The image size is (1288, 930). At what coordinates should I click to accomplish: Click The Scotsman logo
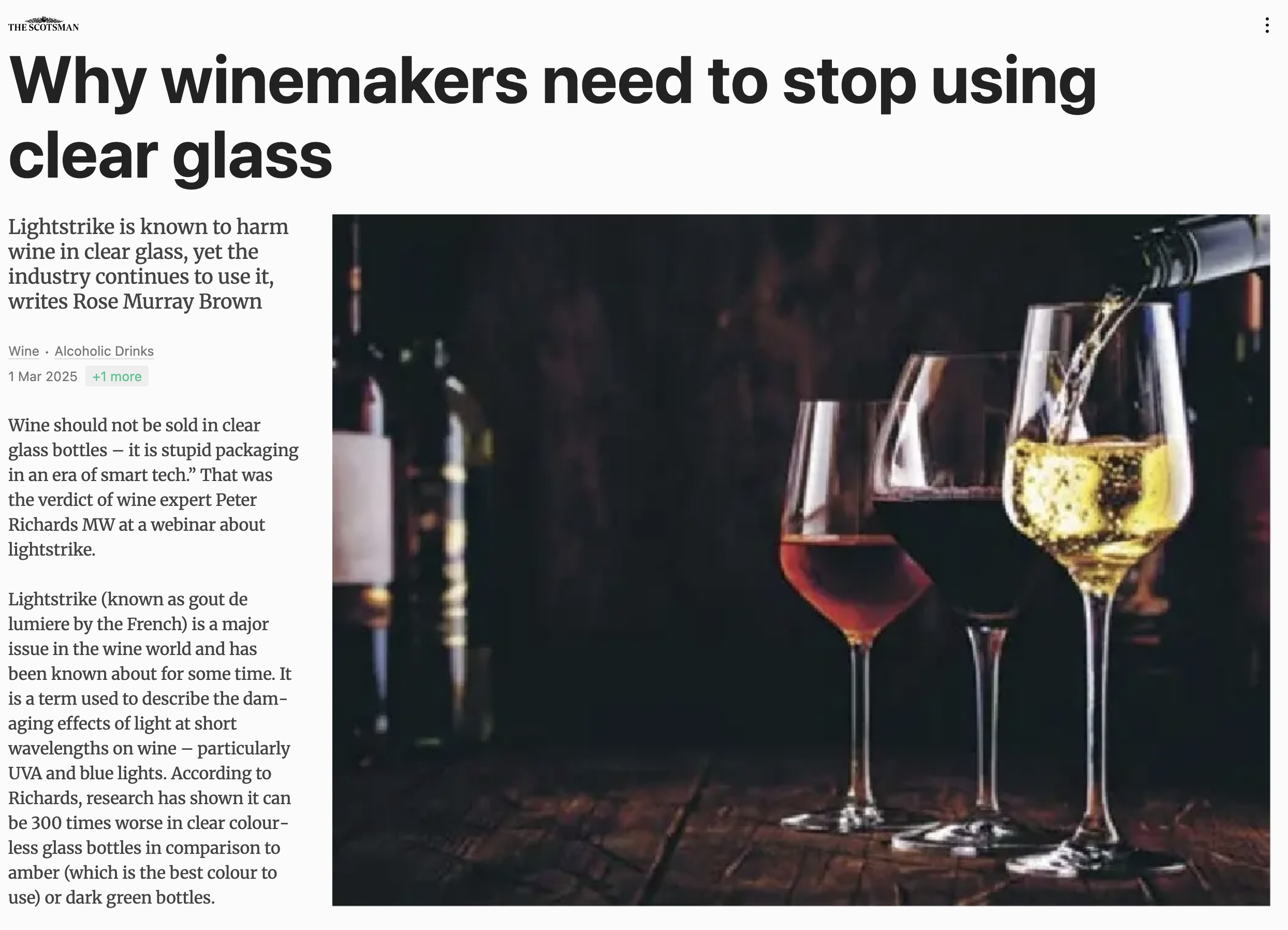[x=43, y=24]
